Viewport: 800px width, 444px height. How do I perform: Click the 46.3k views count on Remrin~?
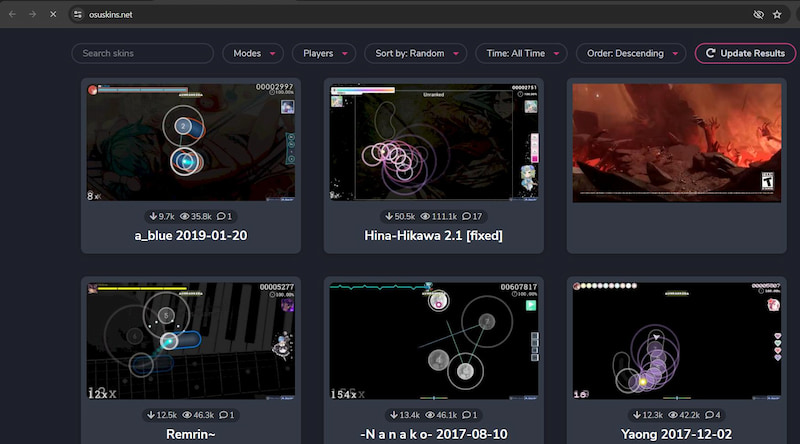click(x=198, y=415)
